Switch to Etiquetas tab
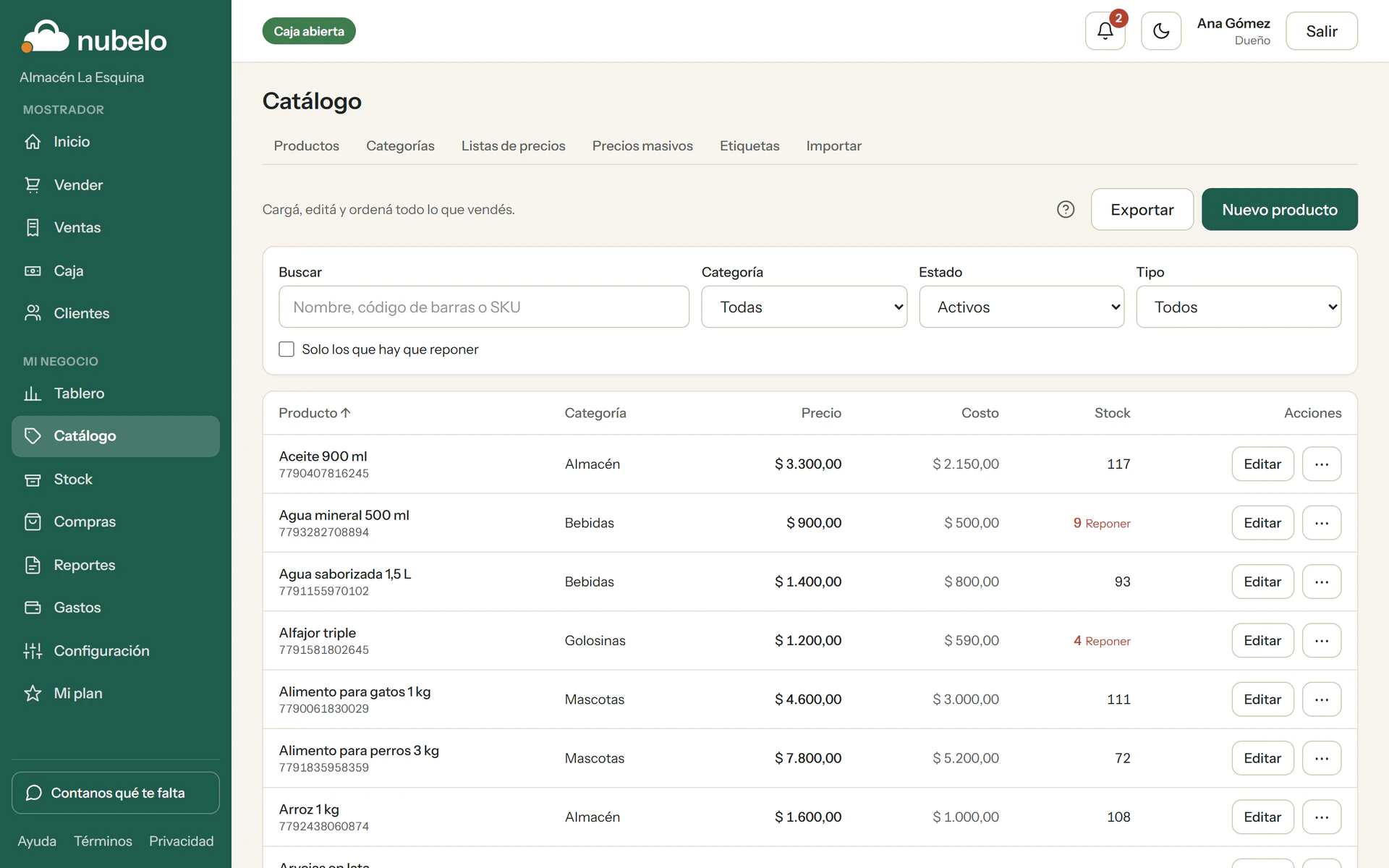Image resolution: width=1389 pixels, height=868 pixels. [749, 146]
